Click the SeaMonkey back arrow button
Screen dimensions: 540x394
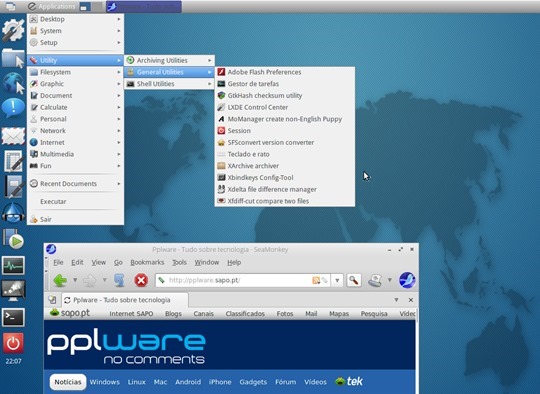click(60, 280)
